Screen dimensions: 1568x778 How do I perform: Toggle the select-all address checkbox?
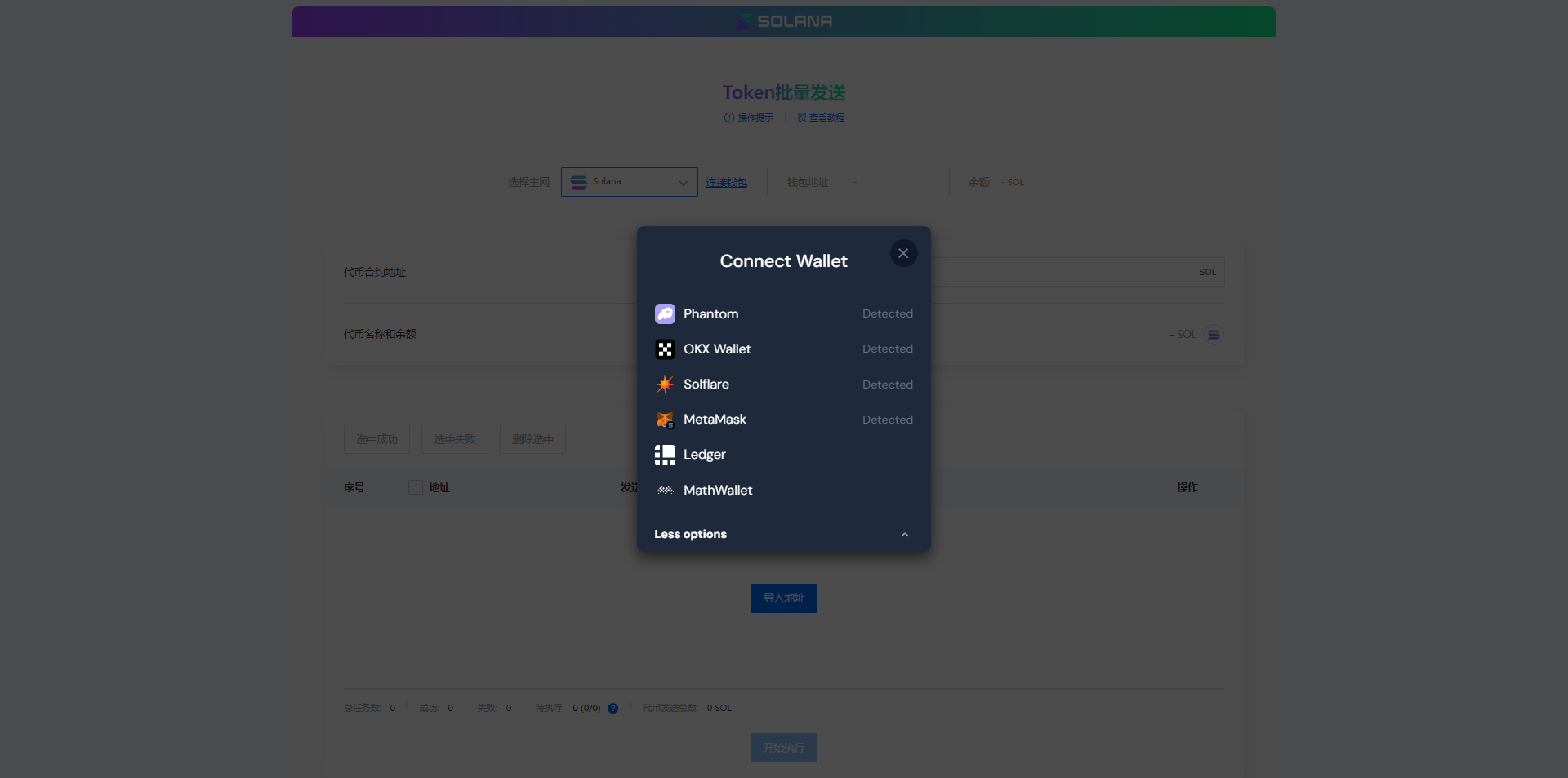pos(416,487)
